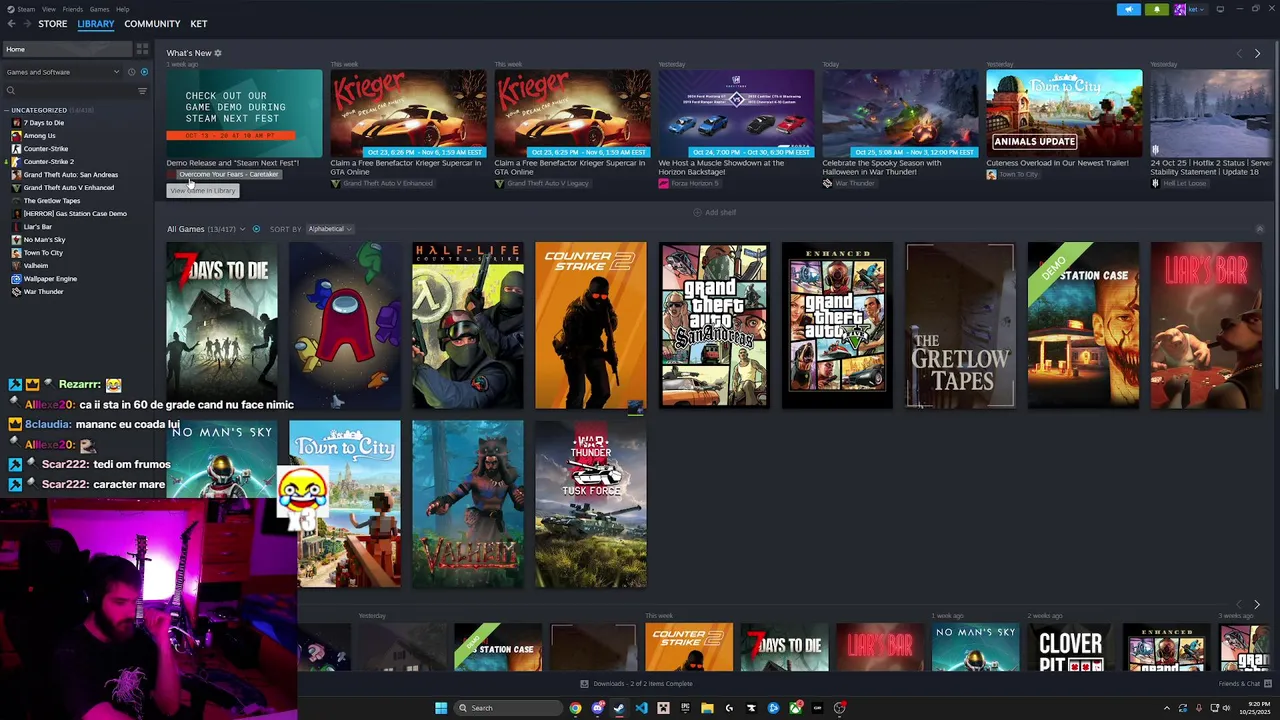This screenshot has width=1280, height=720.
Task: Click the Wallpaper Engine sidebar icon
Action: click(x=16, y=279)
